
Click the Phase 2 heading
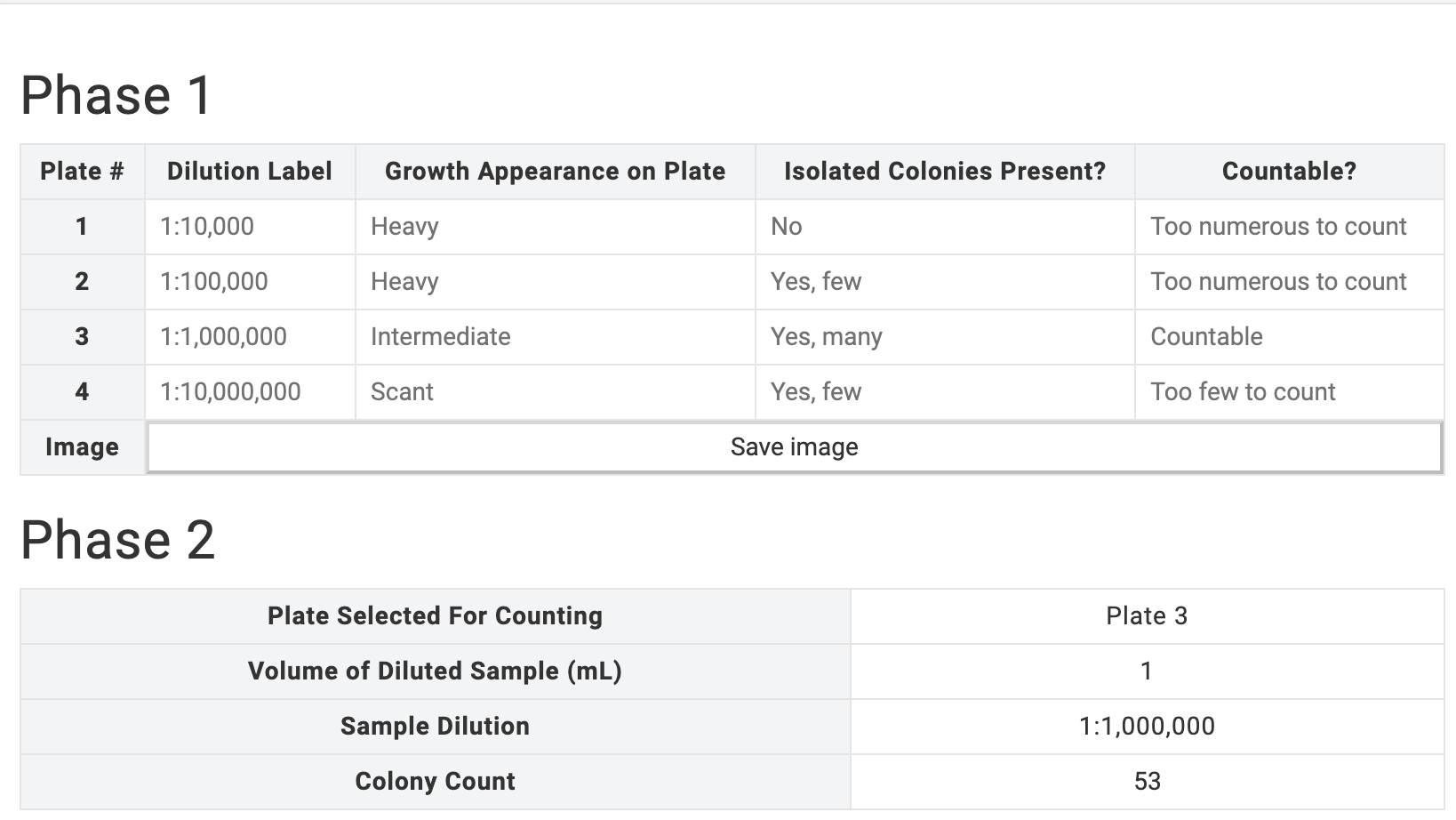coord(117,540)
